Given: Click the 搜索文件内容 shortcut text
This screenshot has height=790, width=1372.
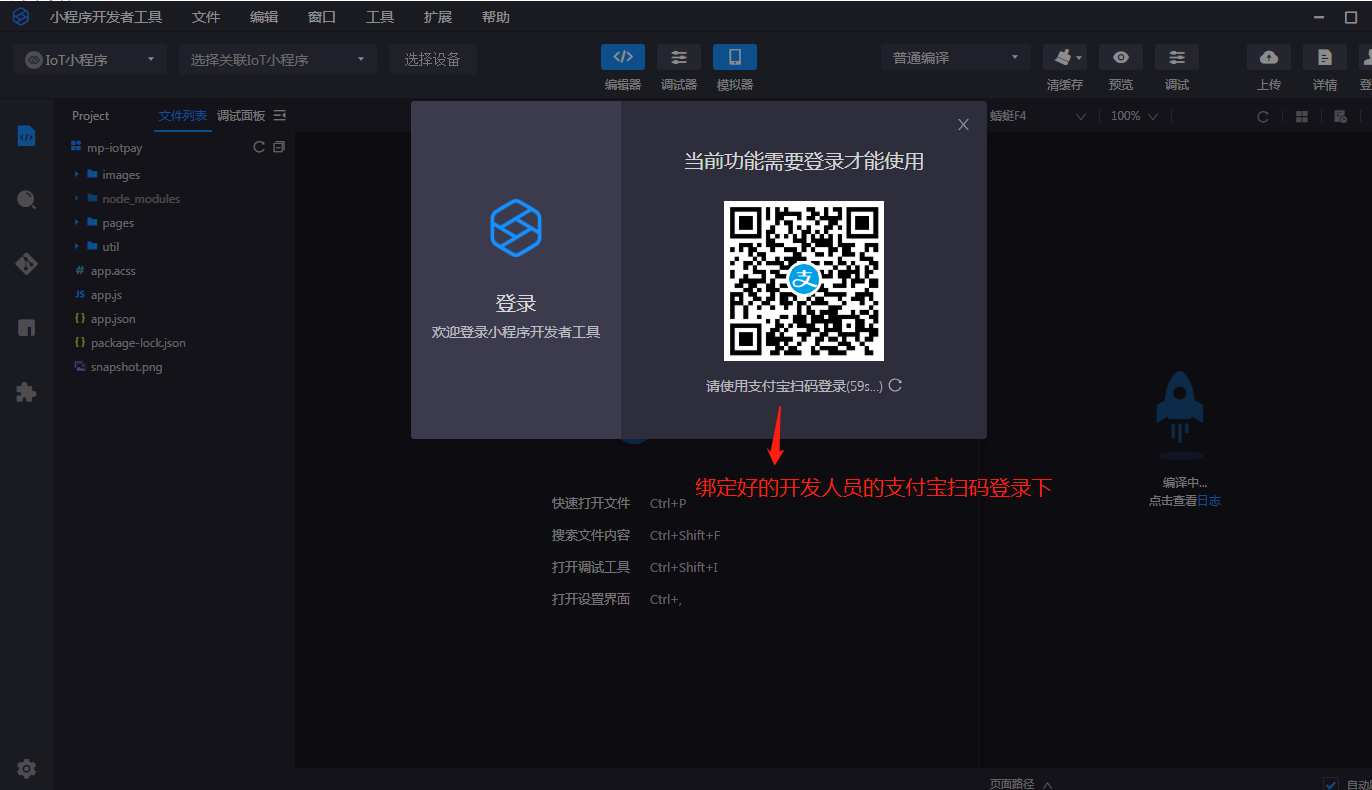Looking at the screenshot, I should [591, 535].
